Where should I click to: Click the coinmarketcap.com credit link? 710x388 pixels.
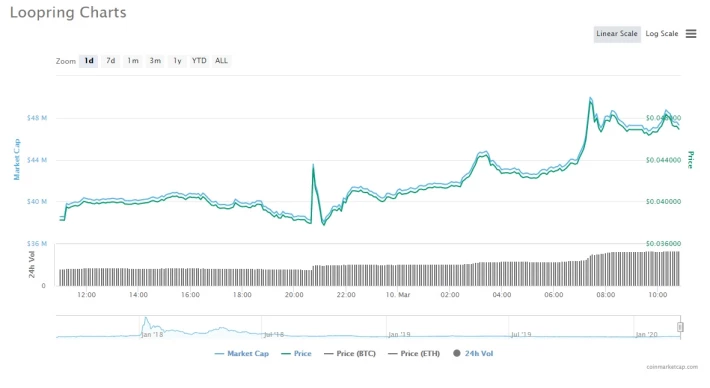coord(672,367)
